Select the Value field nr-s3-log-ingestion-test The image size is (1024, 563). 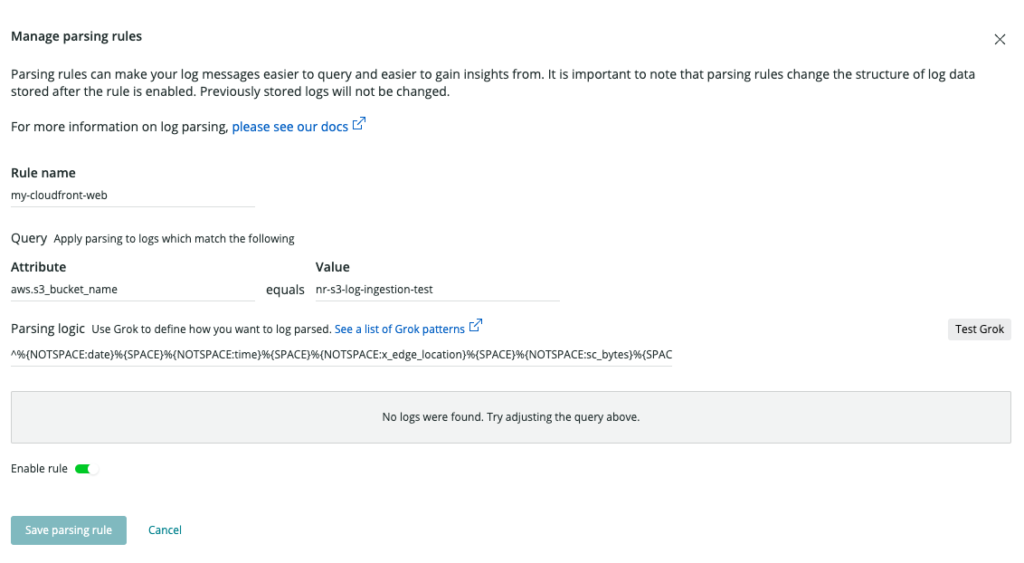[438, 289]
